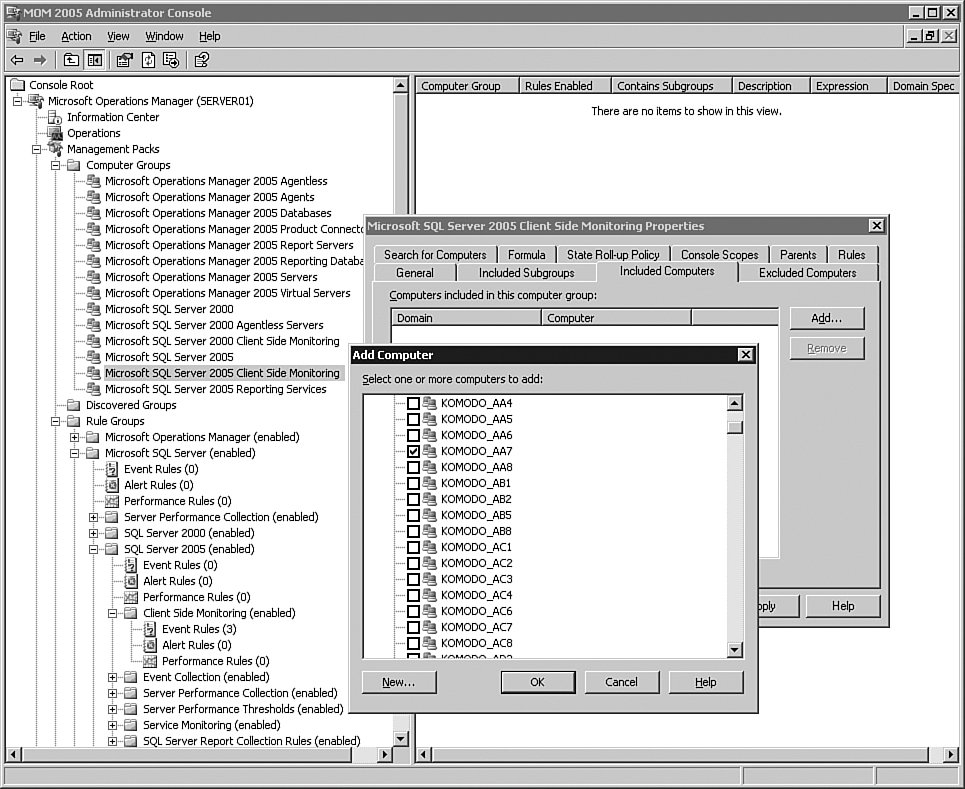Viewport: 965px width, 789px height.
Task: Open the Properties toolbar icon
Action: (125, 60)
